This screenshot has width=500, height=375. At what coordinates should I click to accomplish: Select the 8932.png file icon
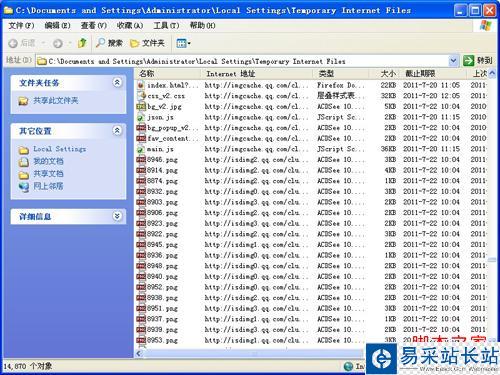coord(141,192)
